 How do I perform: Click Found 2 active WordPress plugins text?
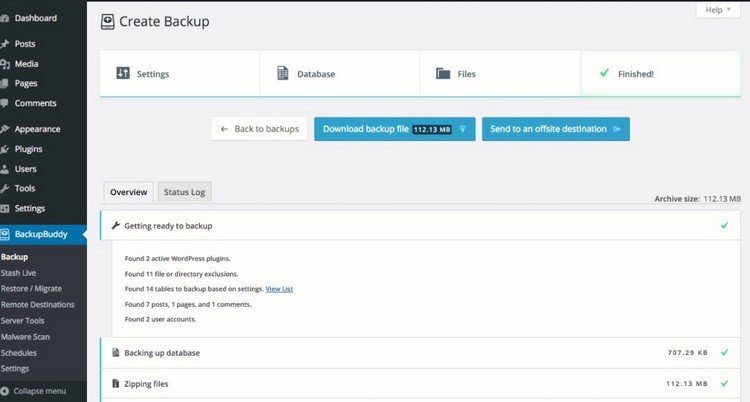point(177,259)
